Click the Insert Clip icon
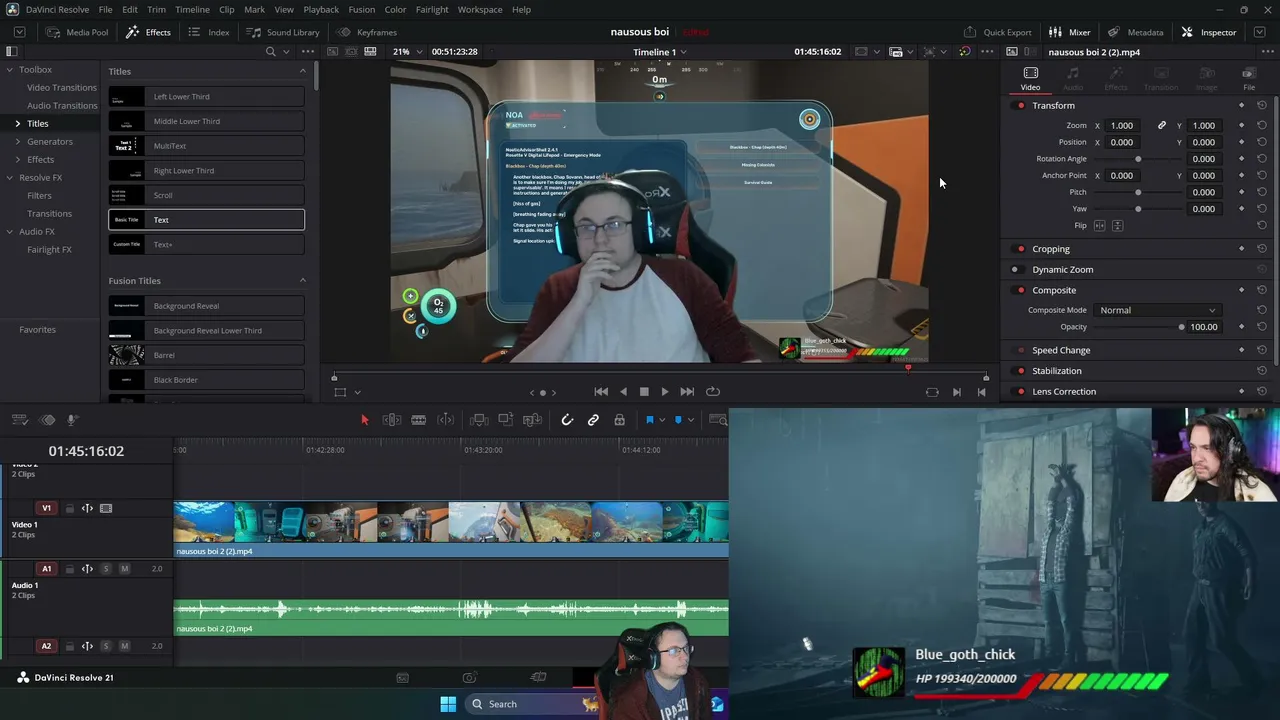The width and height of the screenshot is (1280, 720). [479, 420]
